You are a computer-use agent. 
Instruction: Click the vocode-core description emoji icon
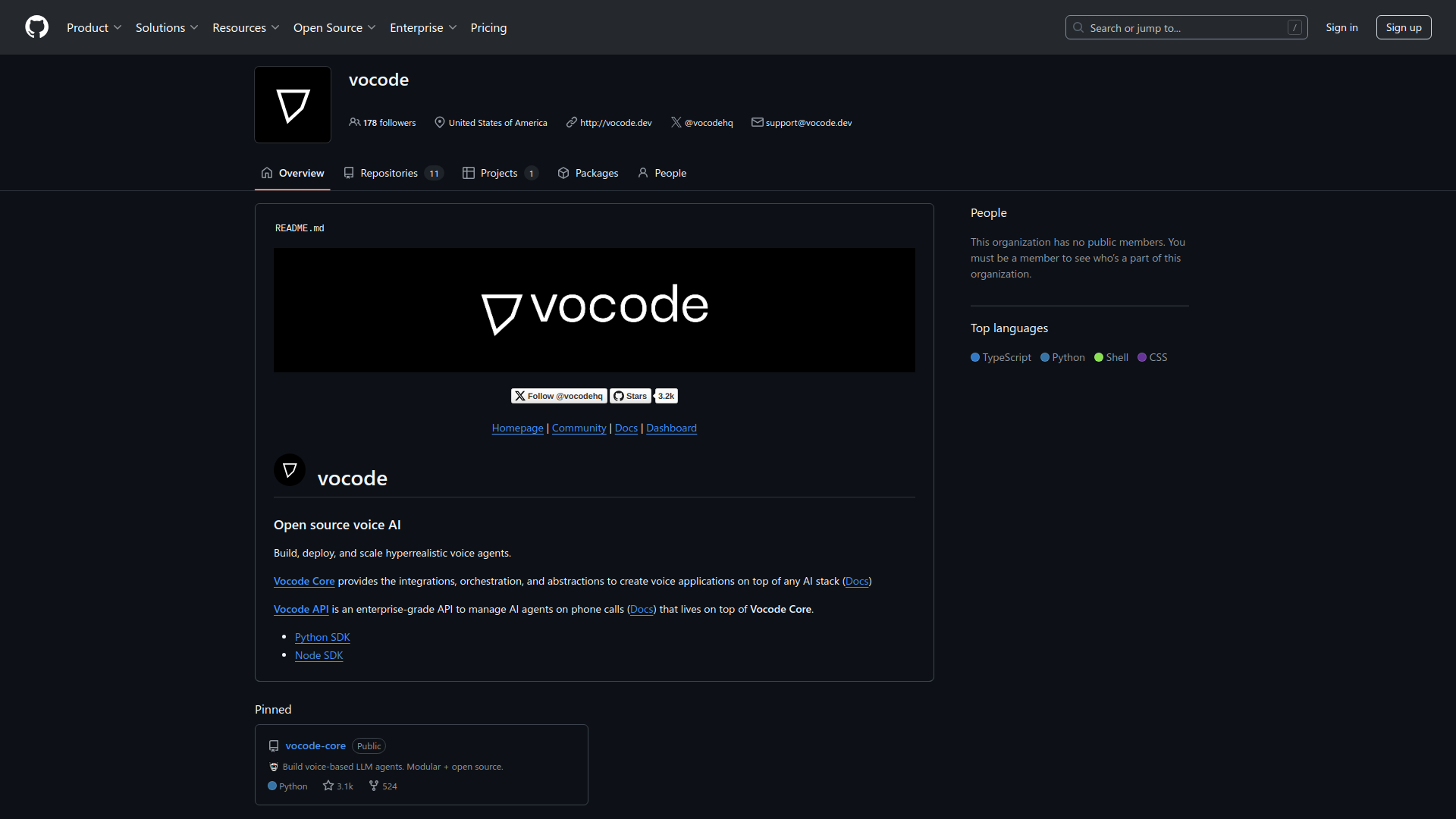click(274, 767)
